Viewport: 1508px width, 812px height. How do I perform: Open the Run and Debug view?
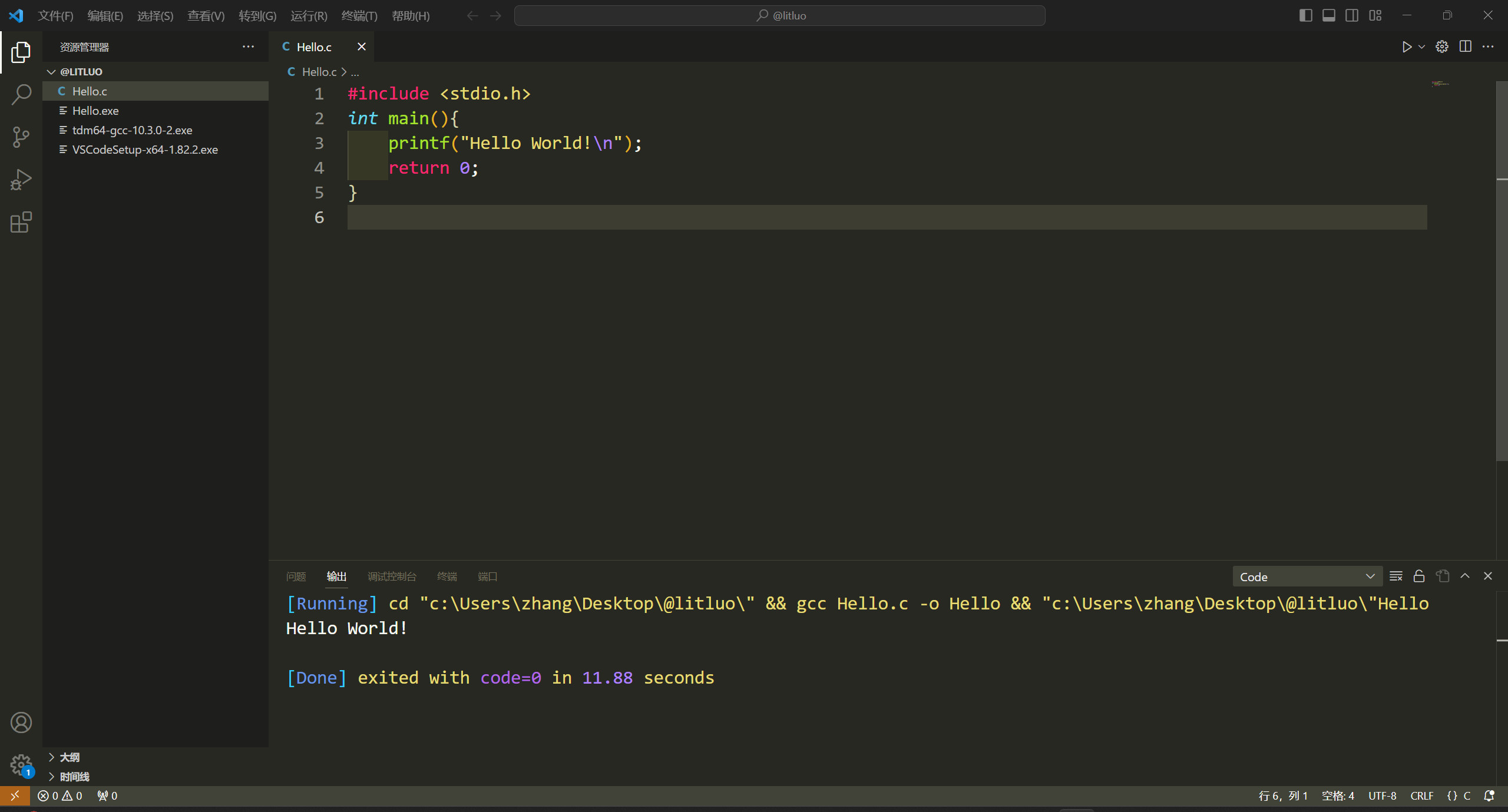tap(21, 180)
